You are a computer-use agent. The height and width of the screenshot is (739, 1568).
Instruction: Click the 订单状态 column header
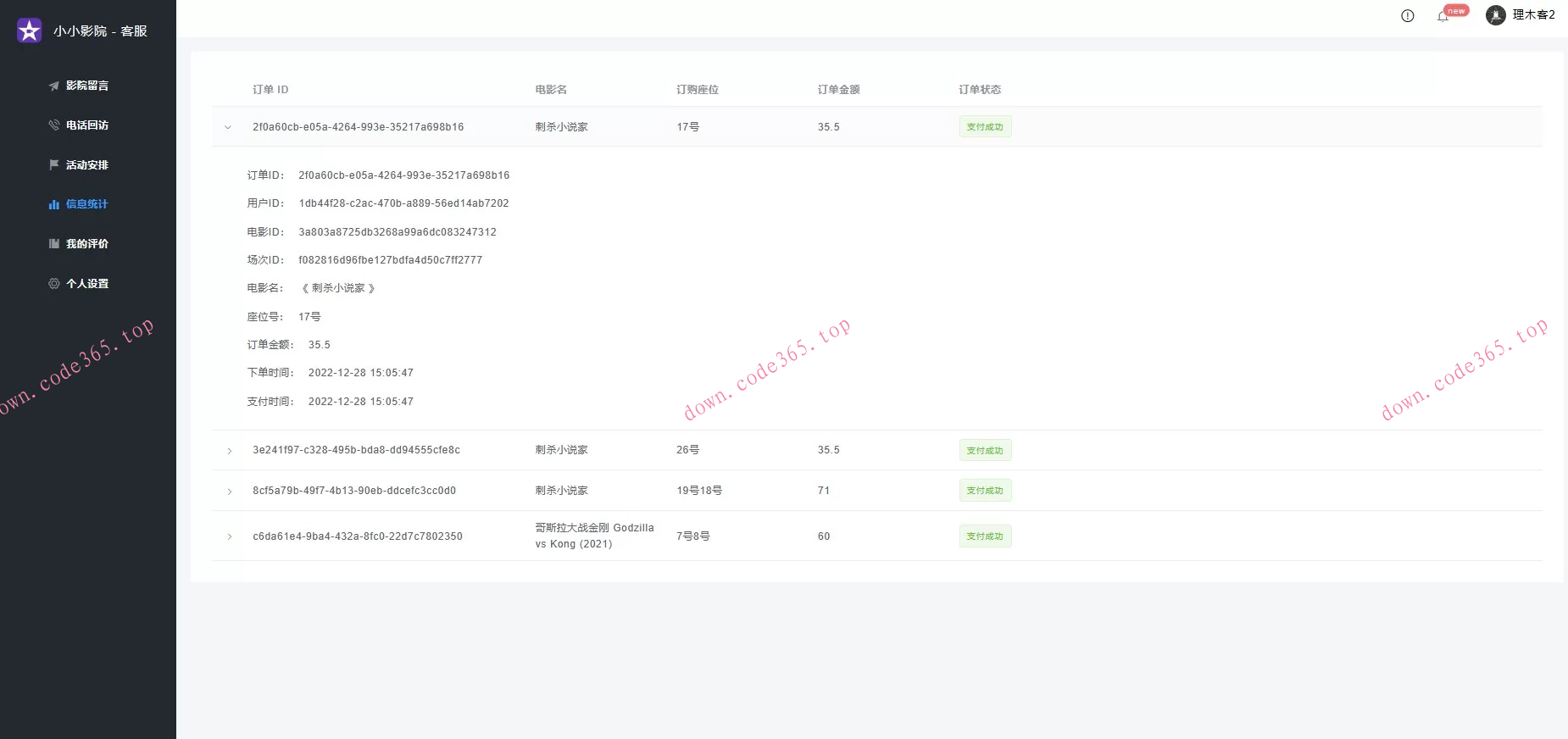[x=980, y=90]
